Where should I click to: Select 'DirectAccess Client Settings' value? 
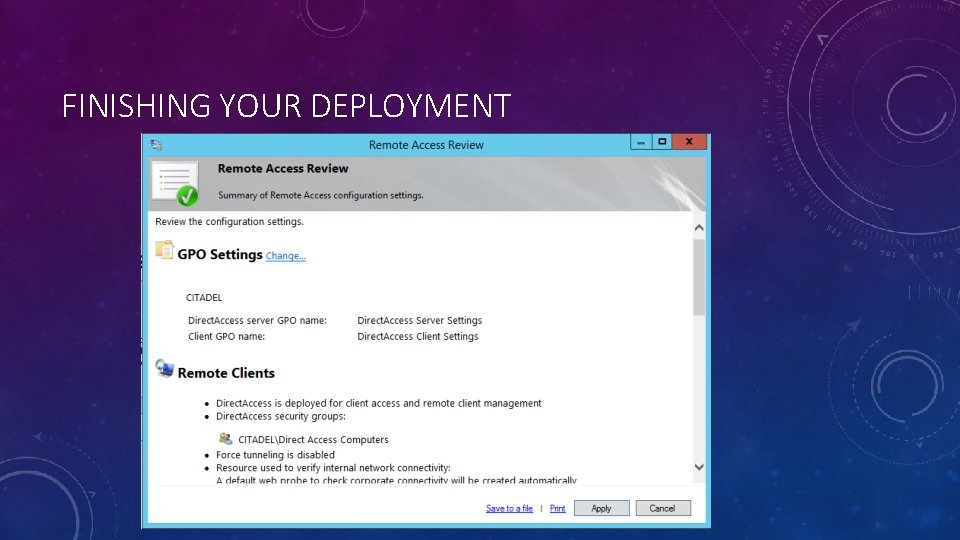pyautogui.click(x=418, y=336)
